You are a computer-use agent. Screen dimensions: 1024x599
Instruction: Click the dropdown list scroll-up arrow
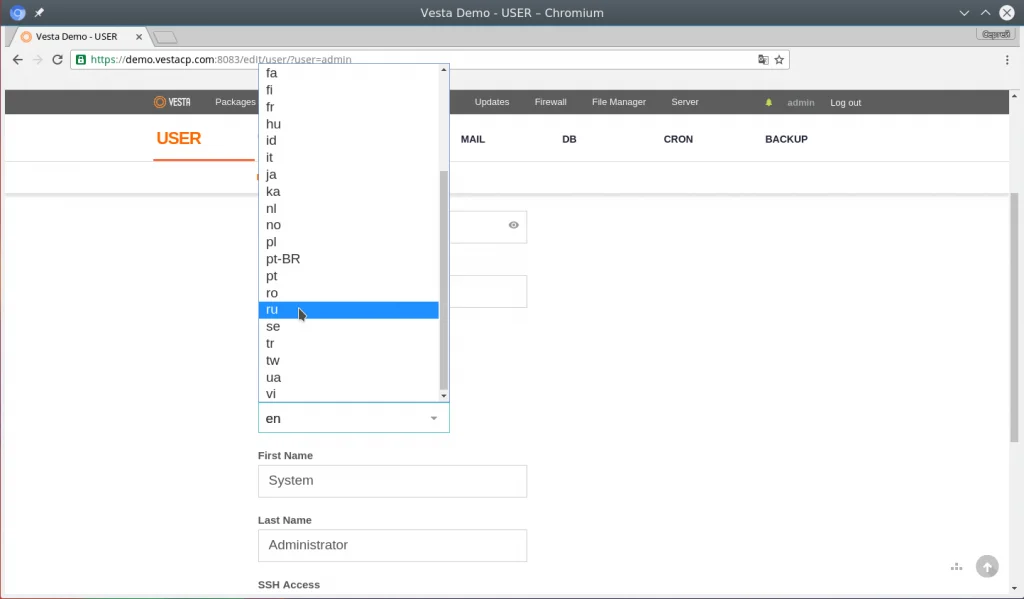pos(444,69)
